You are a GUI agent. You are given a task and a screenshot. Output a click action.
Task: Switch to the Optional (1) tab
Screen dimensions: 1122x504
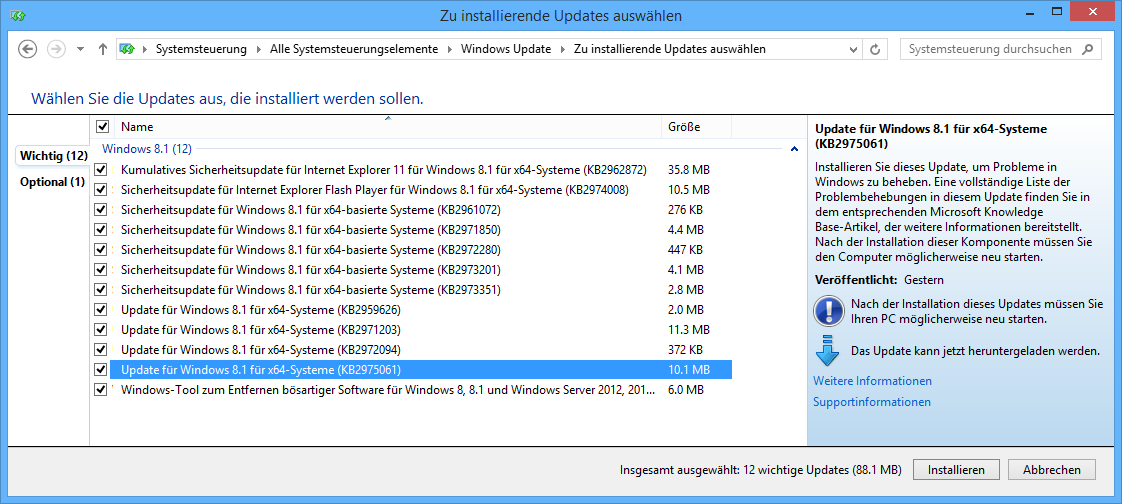click(x=52, y=182)
